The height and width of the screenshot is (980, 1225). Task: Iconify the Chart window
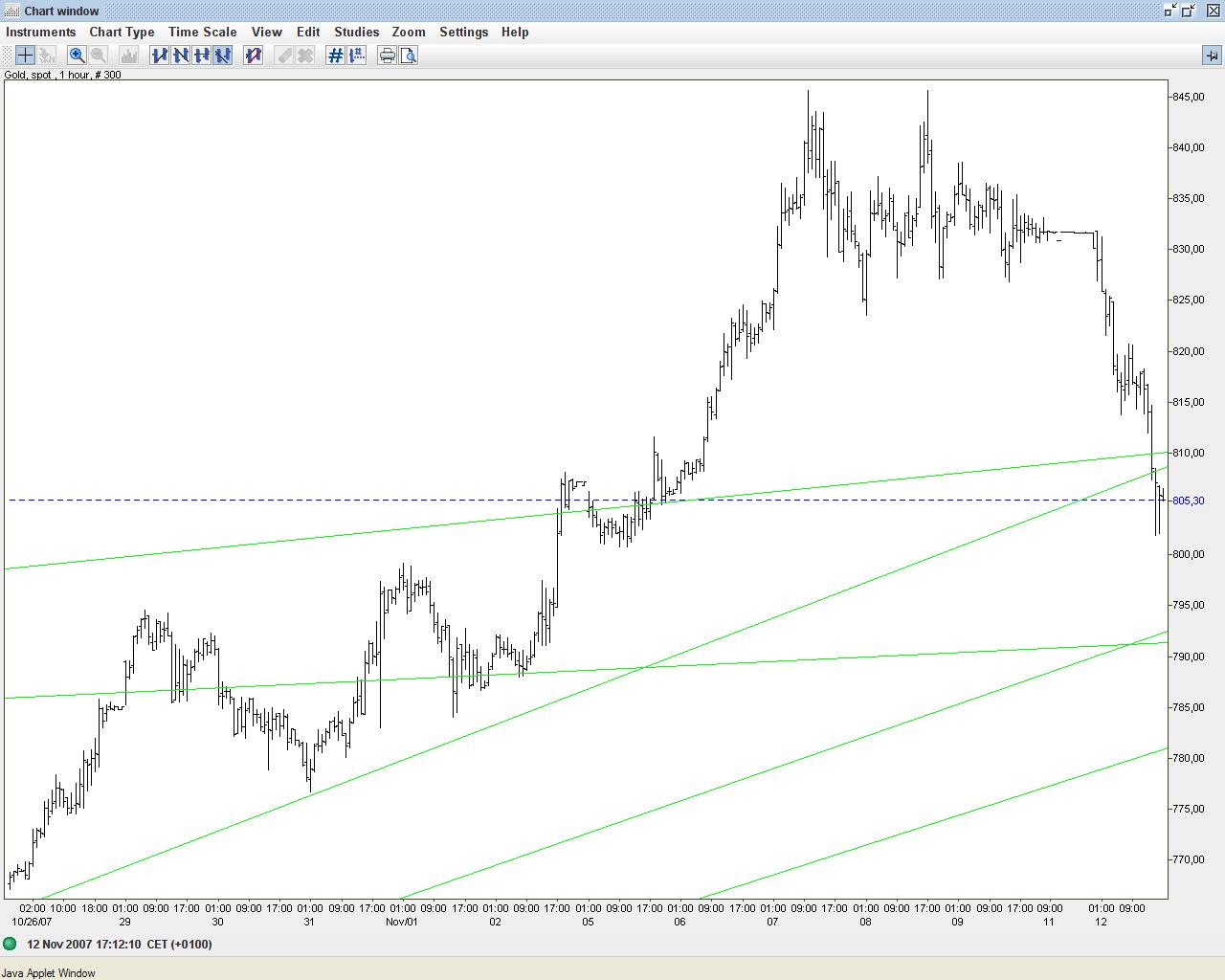[1169, 11]
